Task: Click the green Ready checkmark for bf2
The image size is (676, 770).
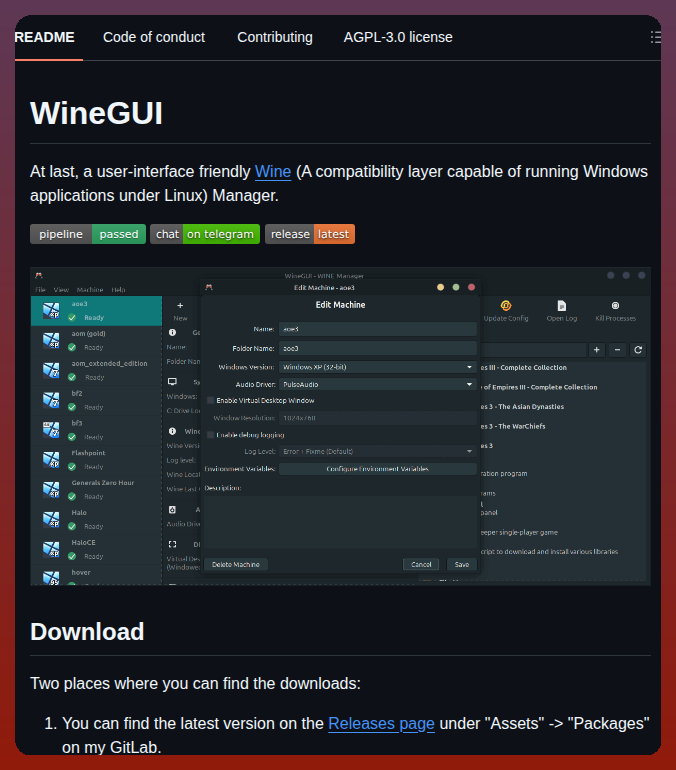Action: (x=72, y=407)
